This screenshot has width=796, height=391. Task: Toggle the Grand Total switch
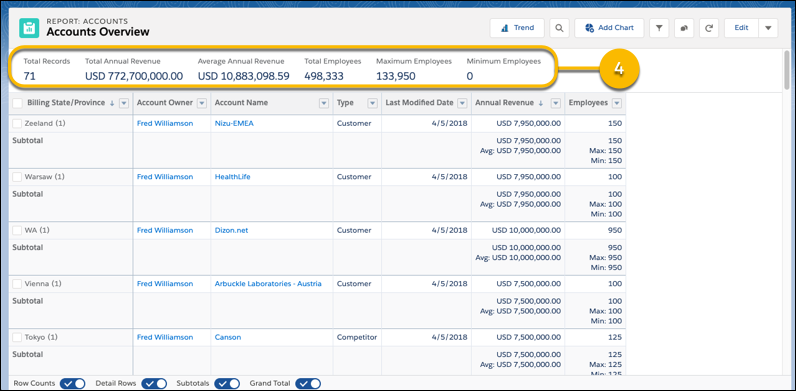[x=308, y=383]
